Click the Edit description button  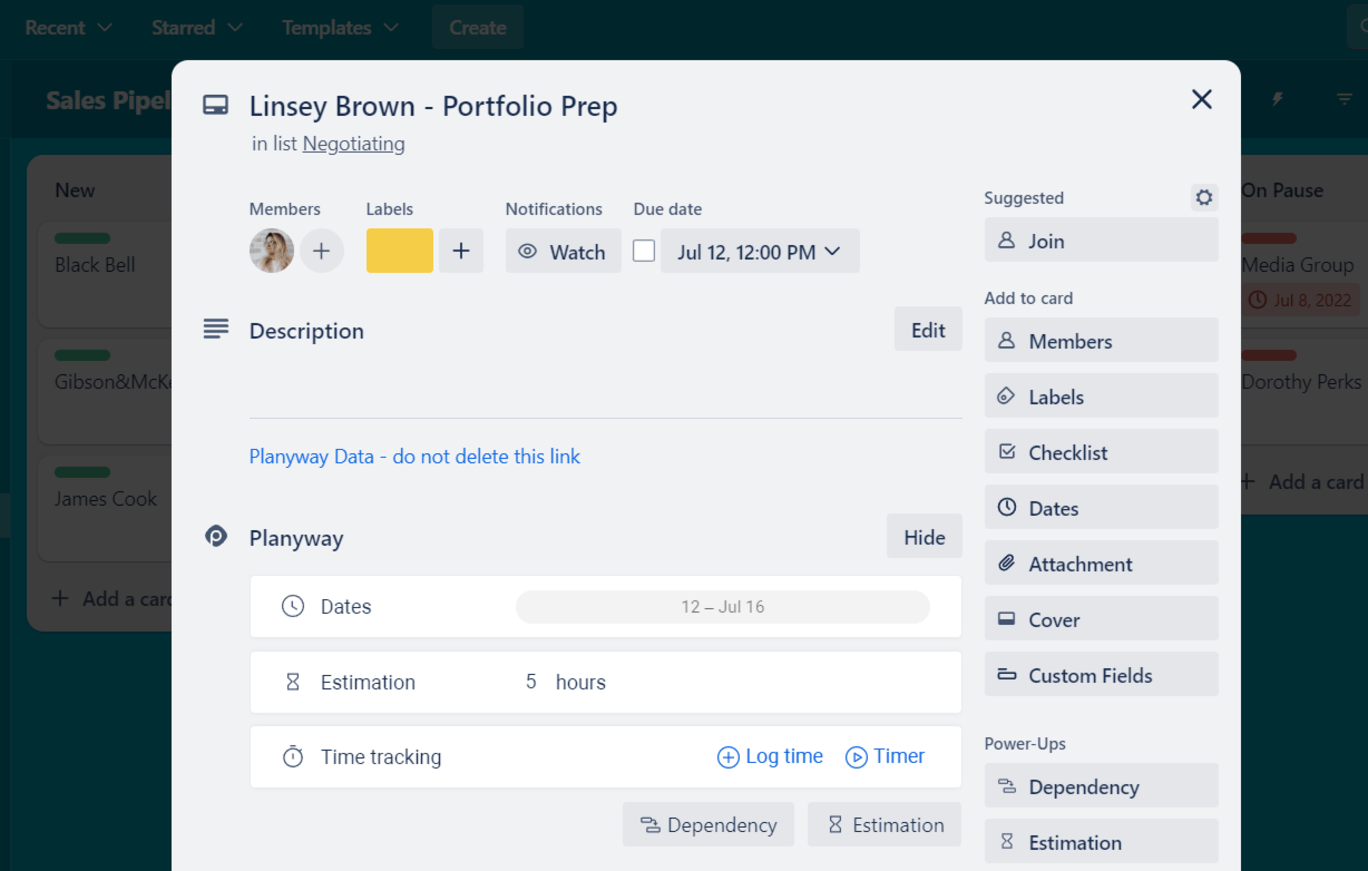coord(927,330)
